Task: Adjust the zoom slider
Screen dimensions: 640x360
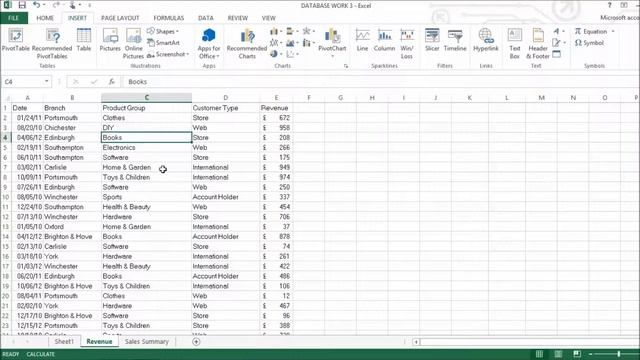Action: (x=619, y=354)
